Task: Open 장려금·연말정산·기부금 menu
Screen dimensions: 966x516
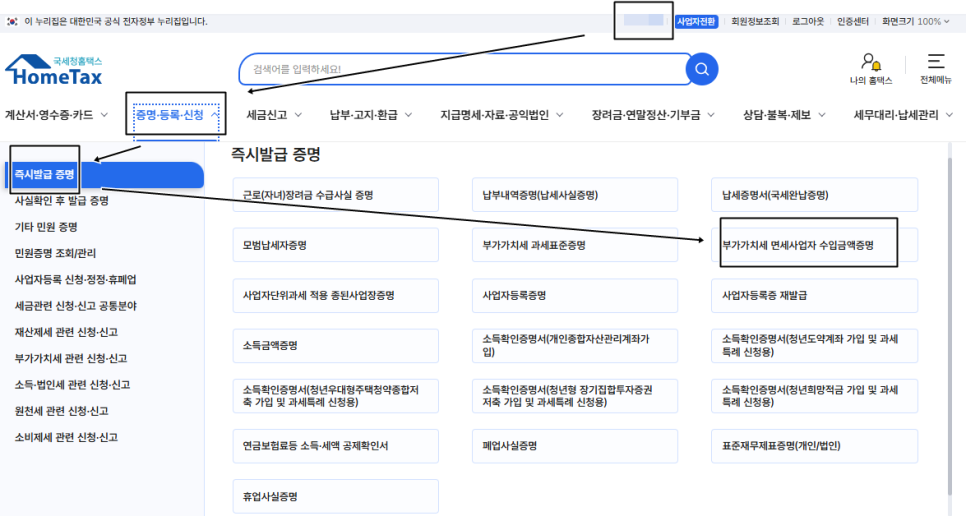Action: pyautogui.click(x=646, y=115)
